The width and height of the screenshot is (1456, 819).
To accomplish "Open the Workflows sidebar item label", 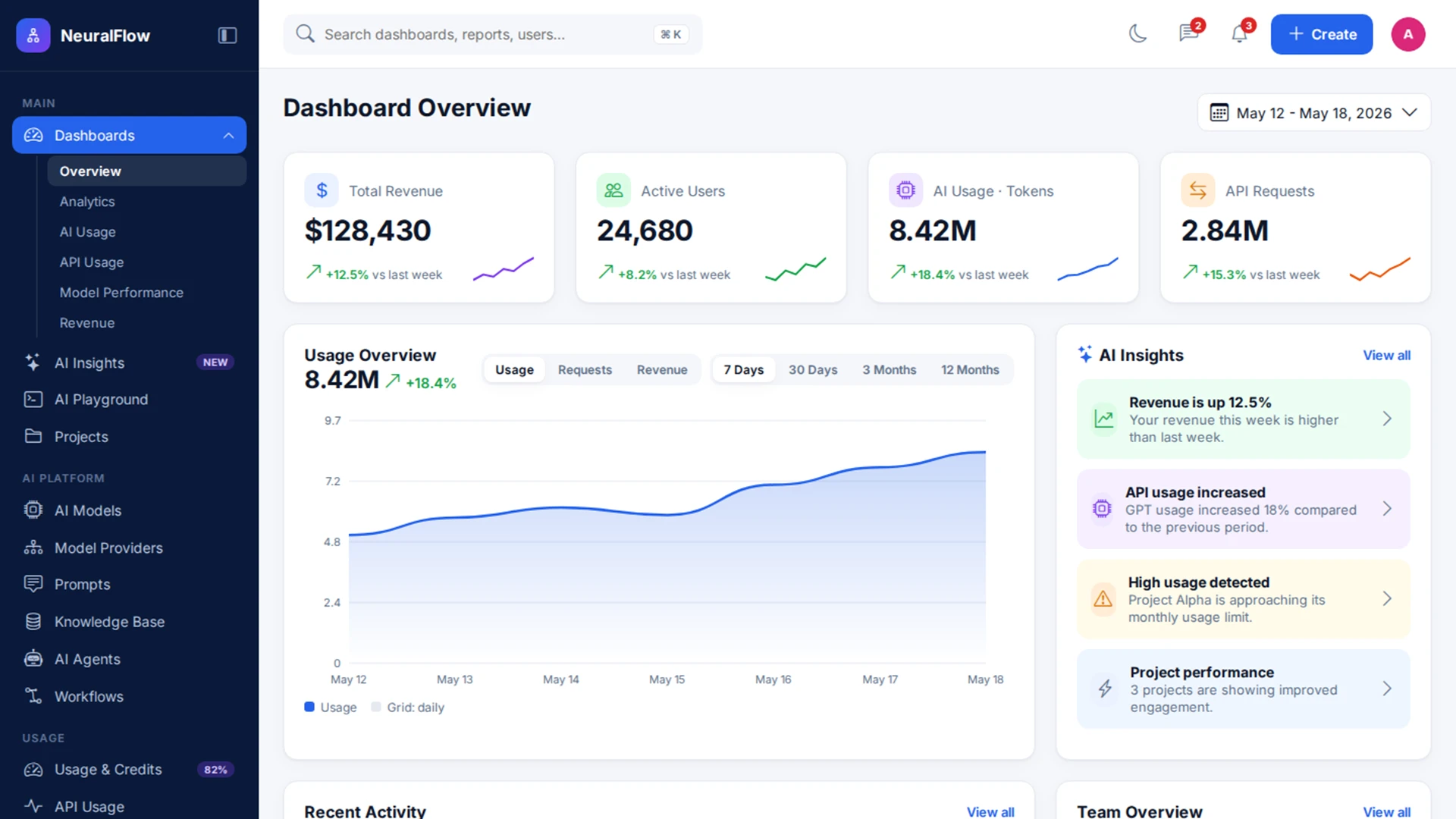I will pos(89,696).
